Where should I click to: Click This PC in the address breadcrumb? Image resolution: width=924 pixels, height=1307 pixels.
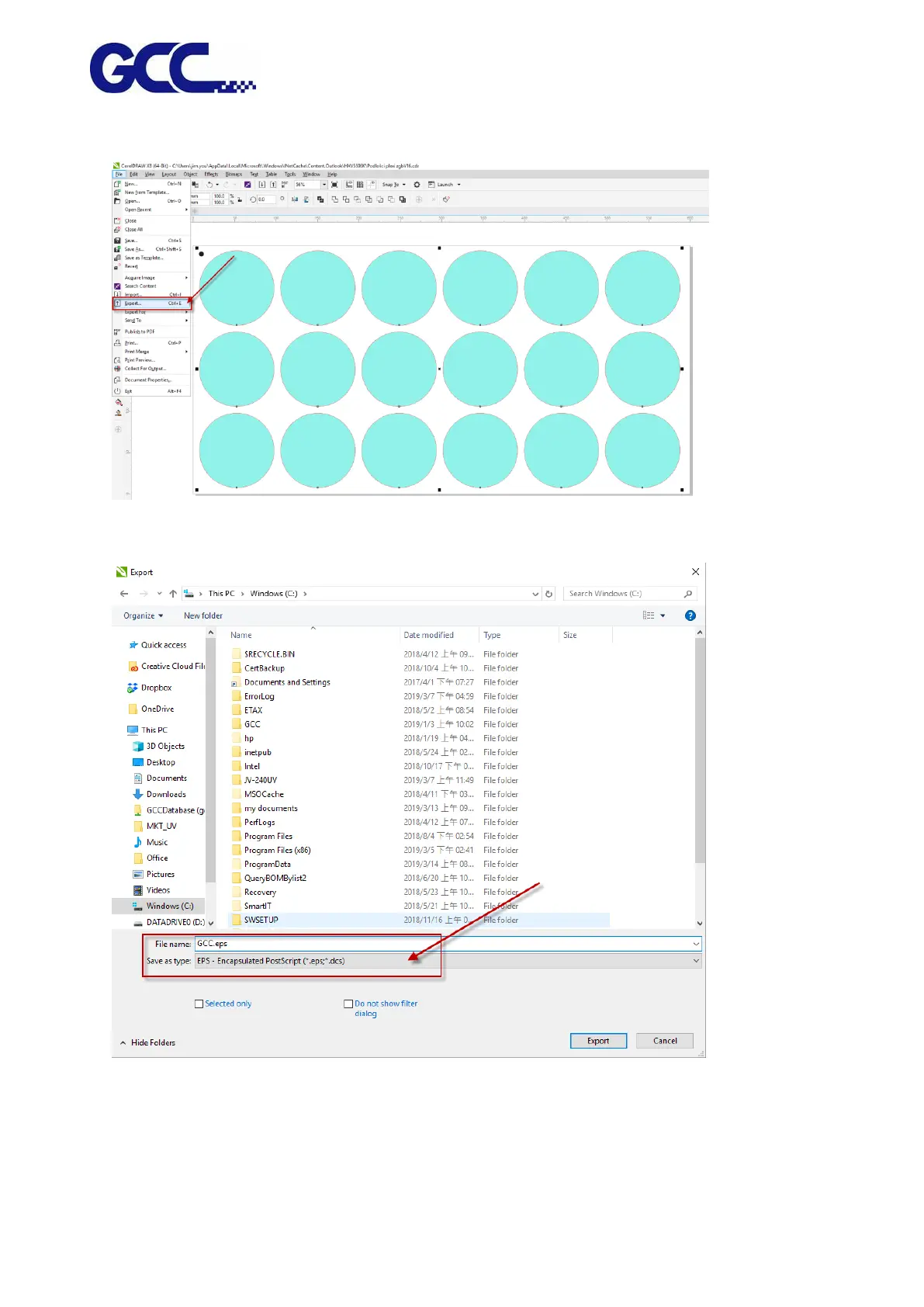point(221,594)
